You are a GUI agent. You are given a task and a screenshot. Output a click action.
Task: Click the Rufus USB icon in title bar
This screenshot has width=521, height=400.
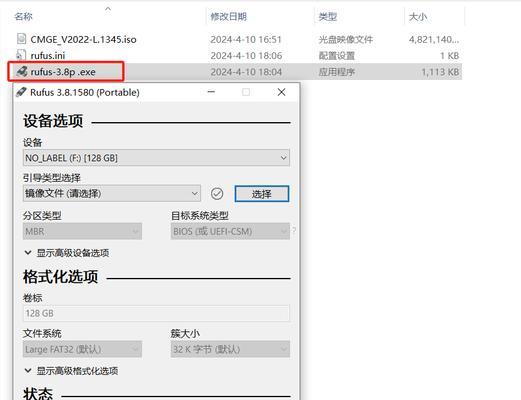point(21,92)
